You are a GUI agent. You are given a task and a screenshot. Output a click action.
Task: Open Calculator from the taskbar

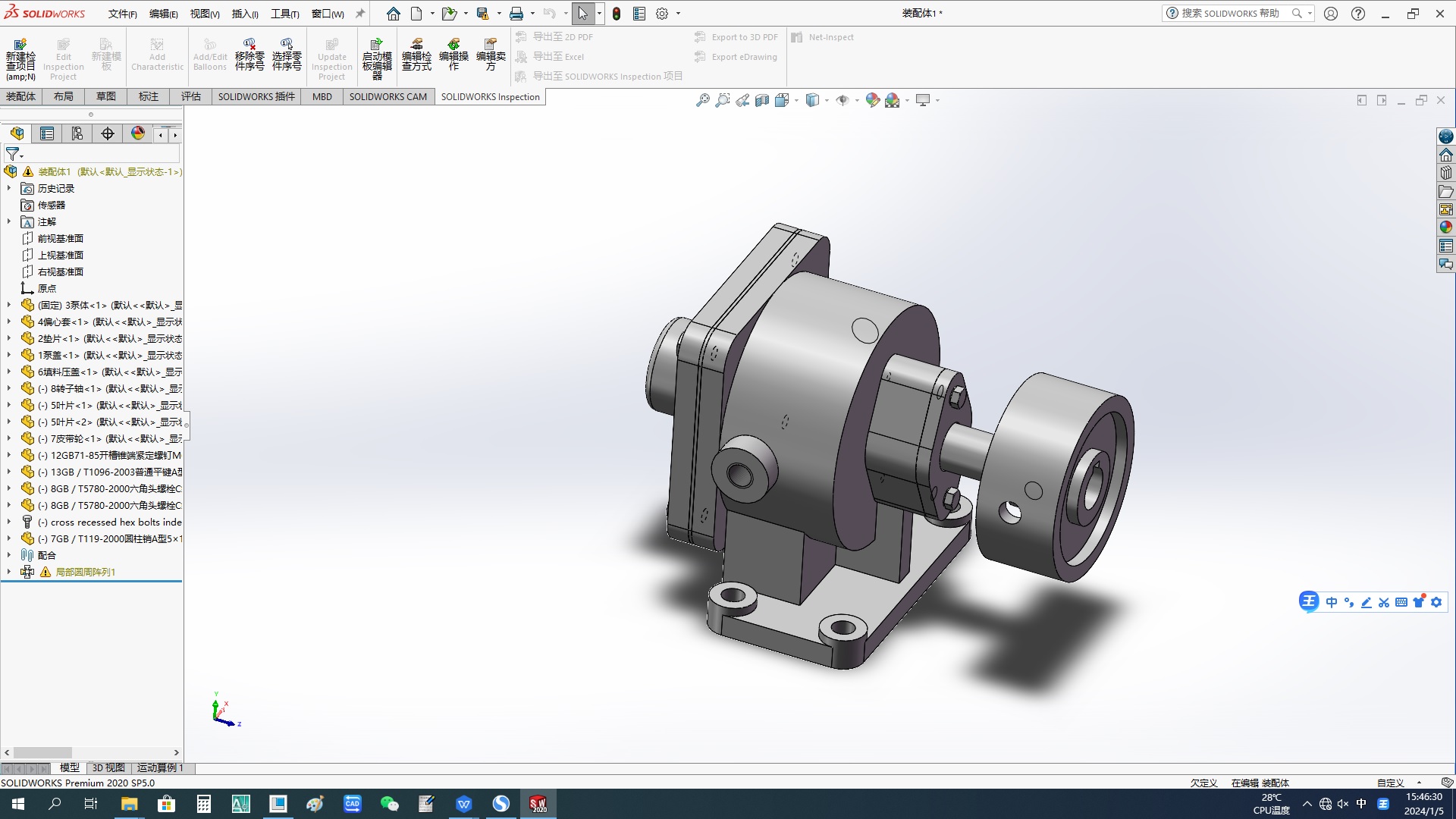pyautogui.click(x=203, y=804)
